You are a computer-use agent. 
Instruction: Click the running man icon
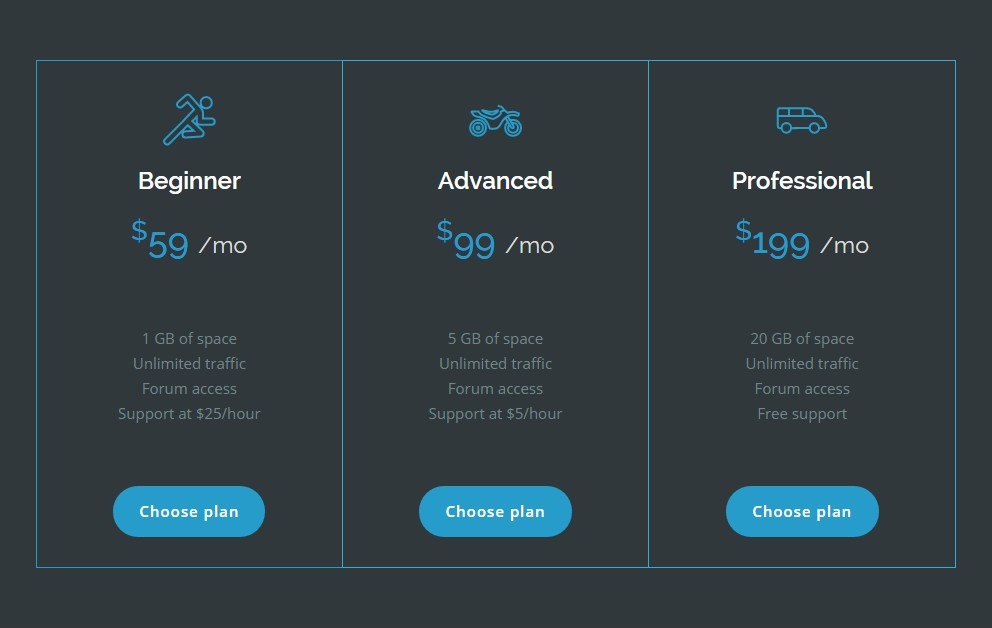coord(189,120)
